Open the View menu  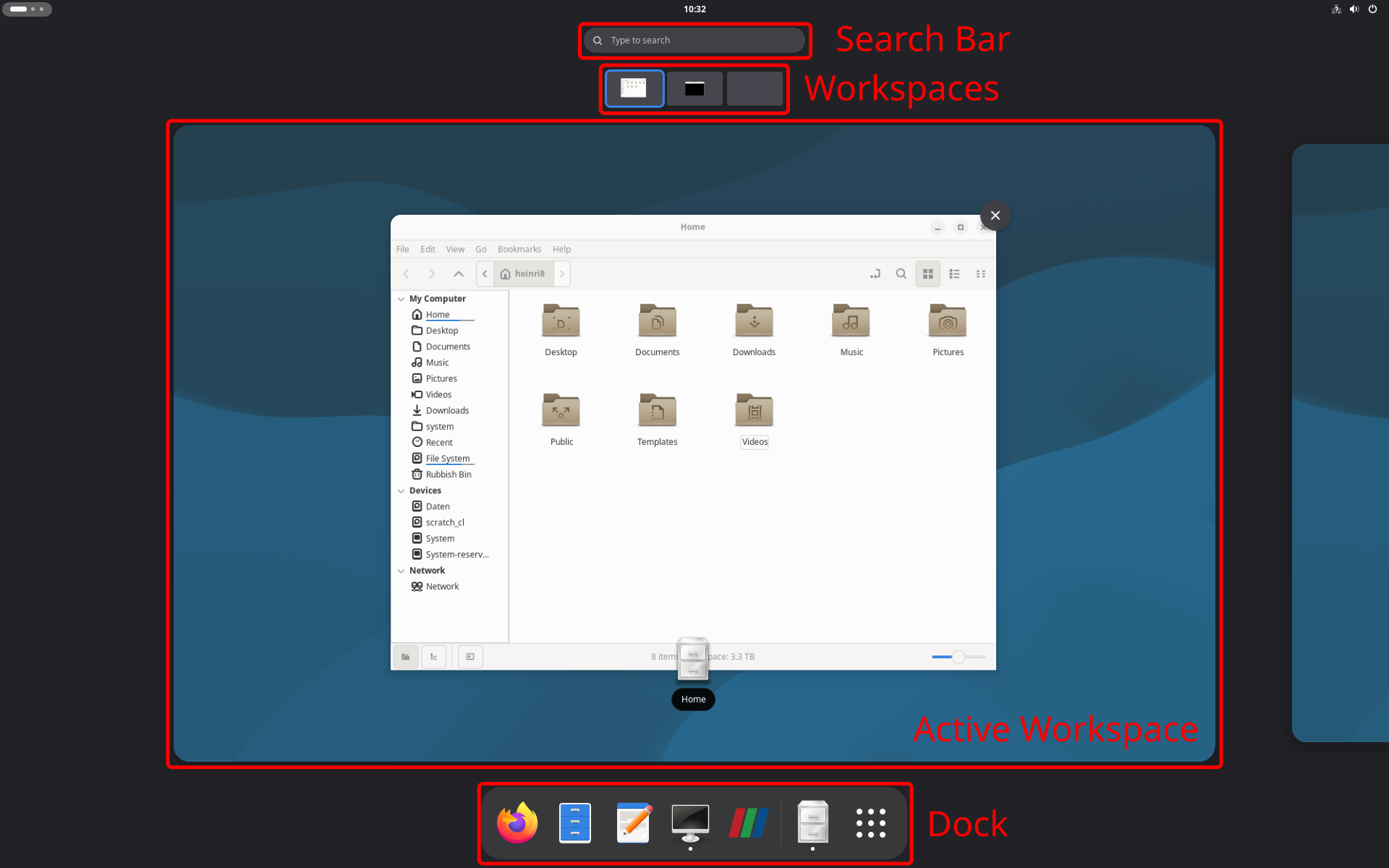[454, 250]
